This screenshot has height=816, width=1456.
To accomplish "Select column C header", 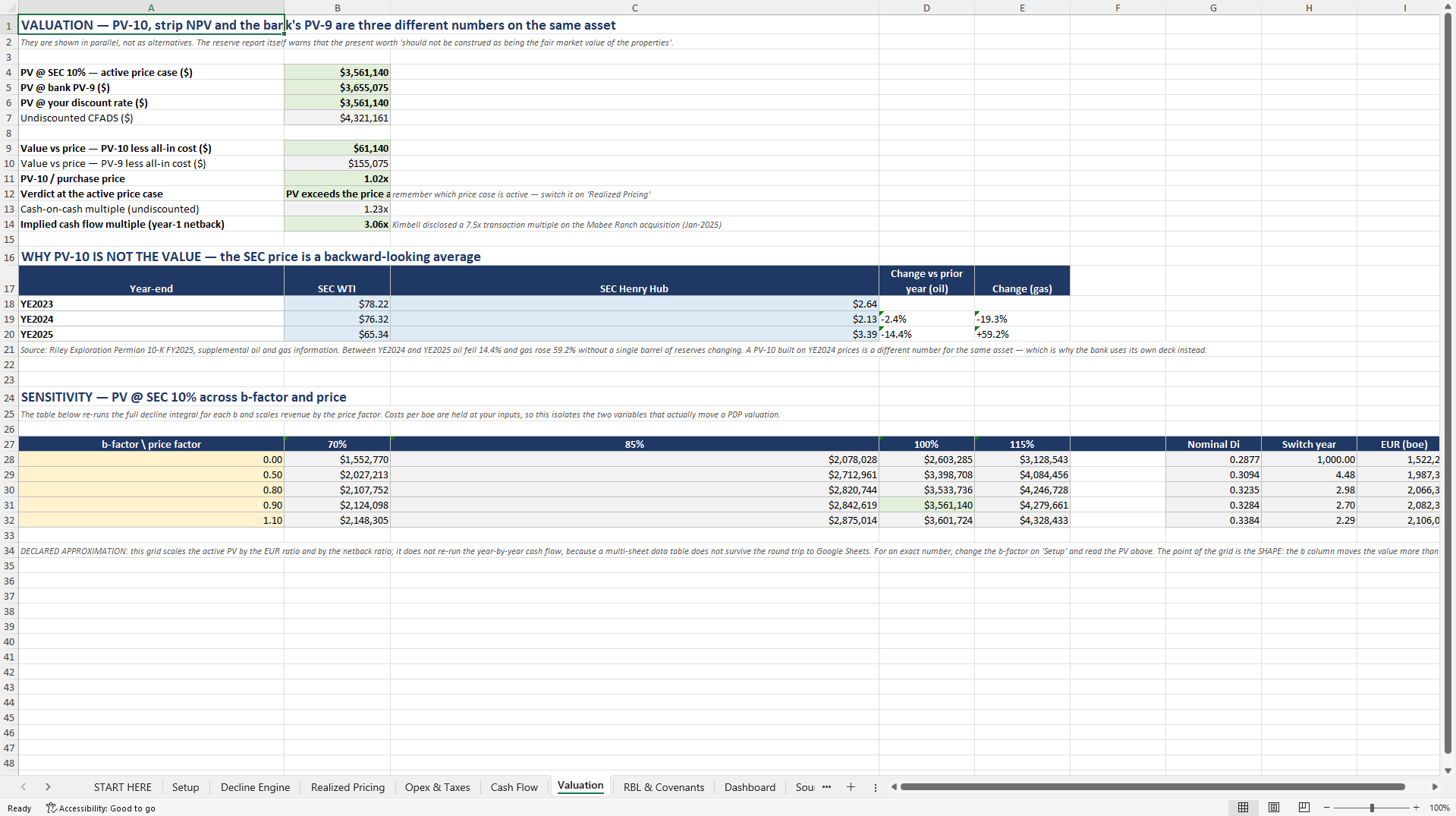I will pos(634,8).
